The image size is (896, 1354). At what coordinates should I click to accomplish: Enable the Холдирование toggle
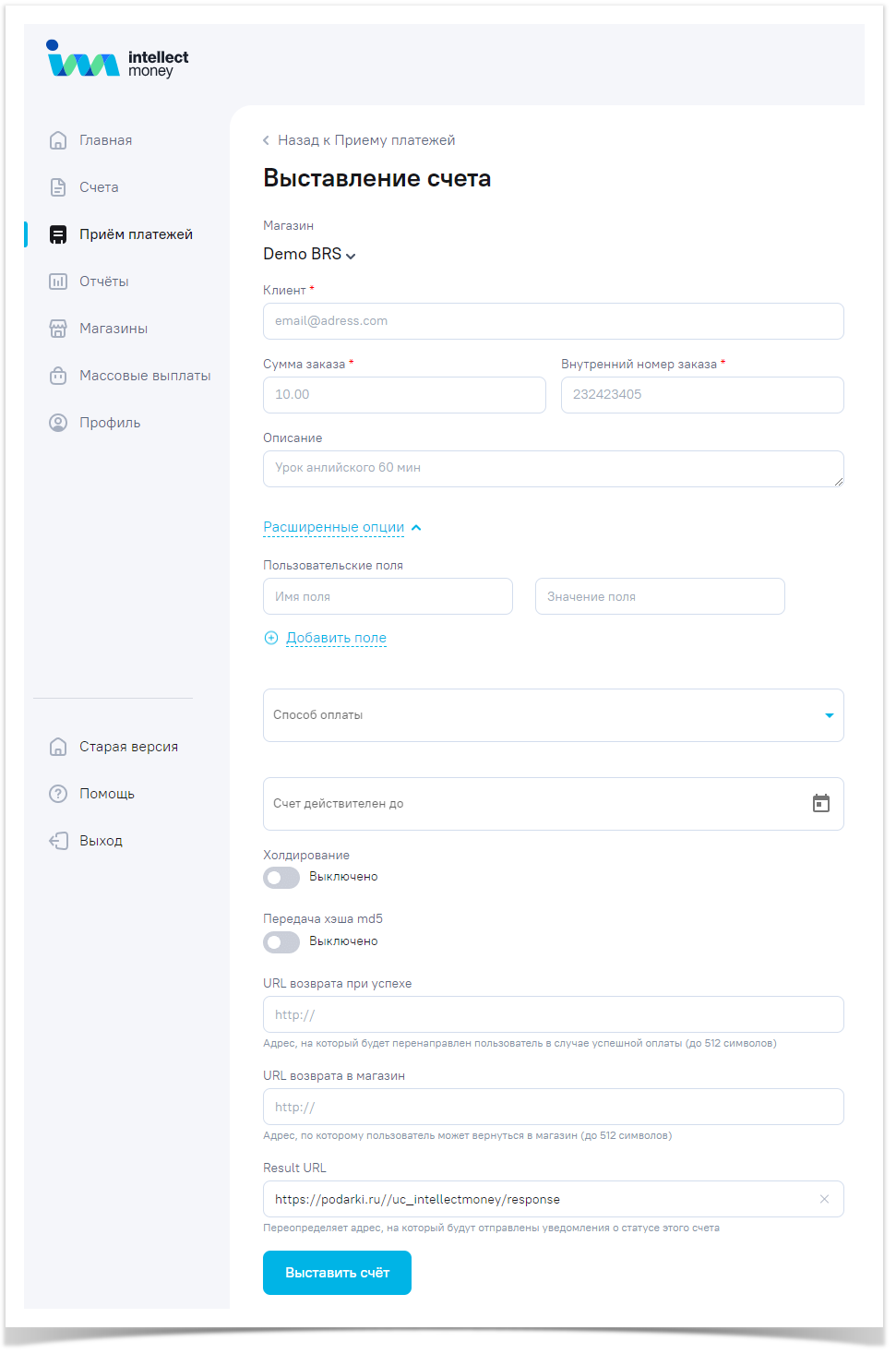281,878
